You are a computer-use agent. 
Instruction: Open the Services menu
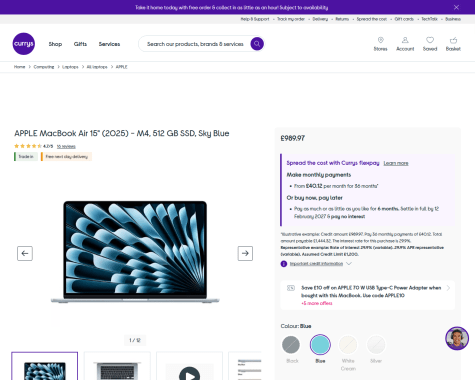coord(109,44)
